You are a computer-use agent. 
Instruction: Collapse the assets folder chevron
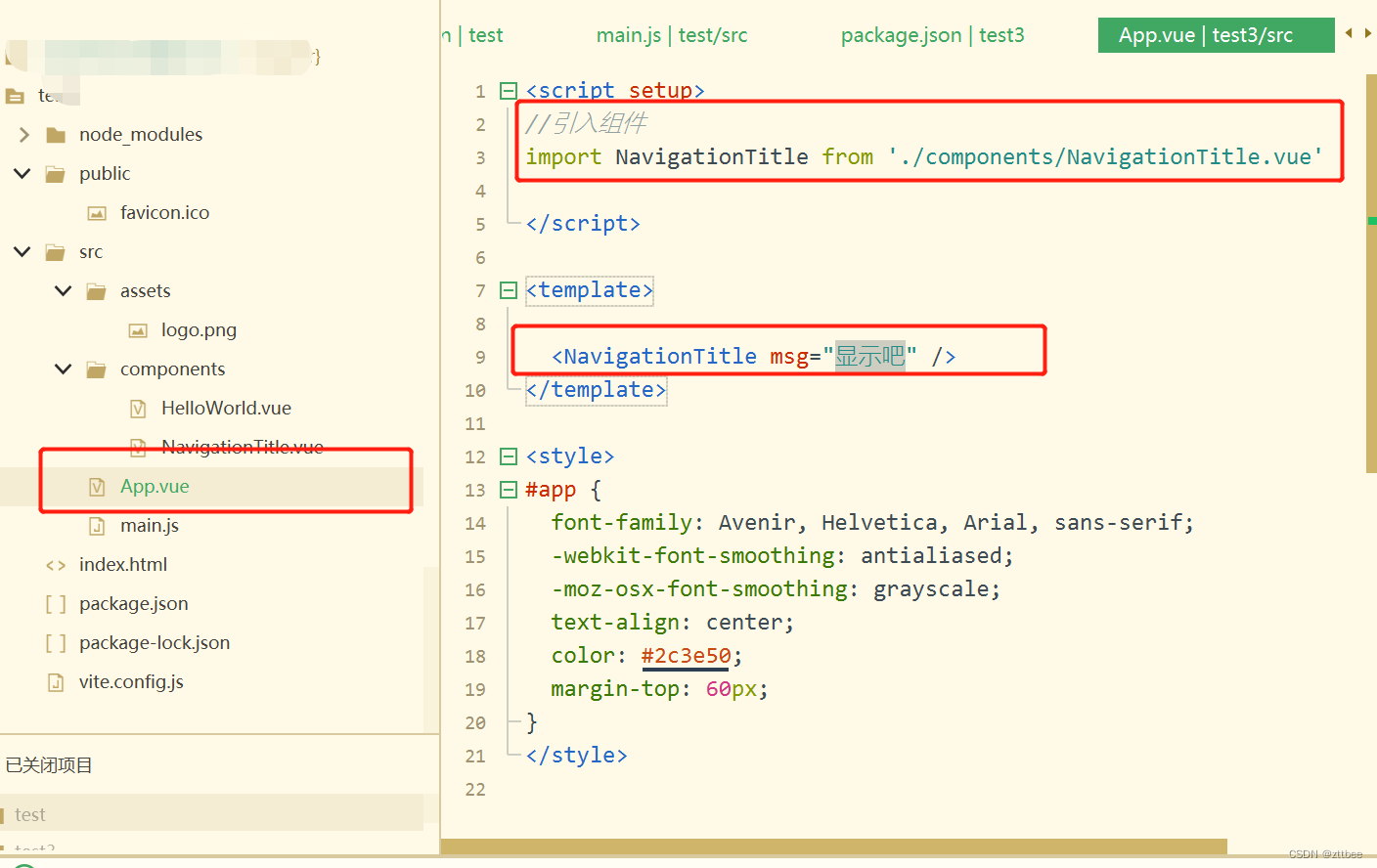pos(64,290)
